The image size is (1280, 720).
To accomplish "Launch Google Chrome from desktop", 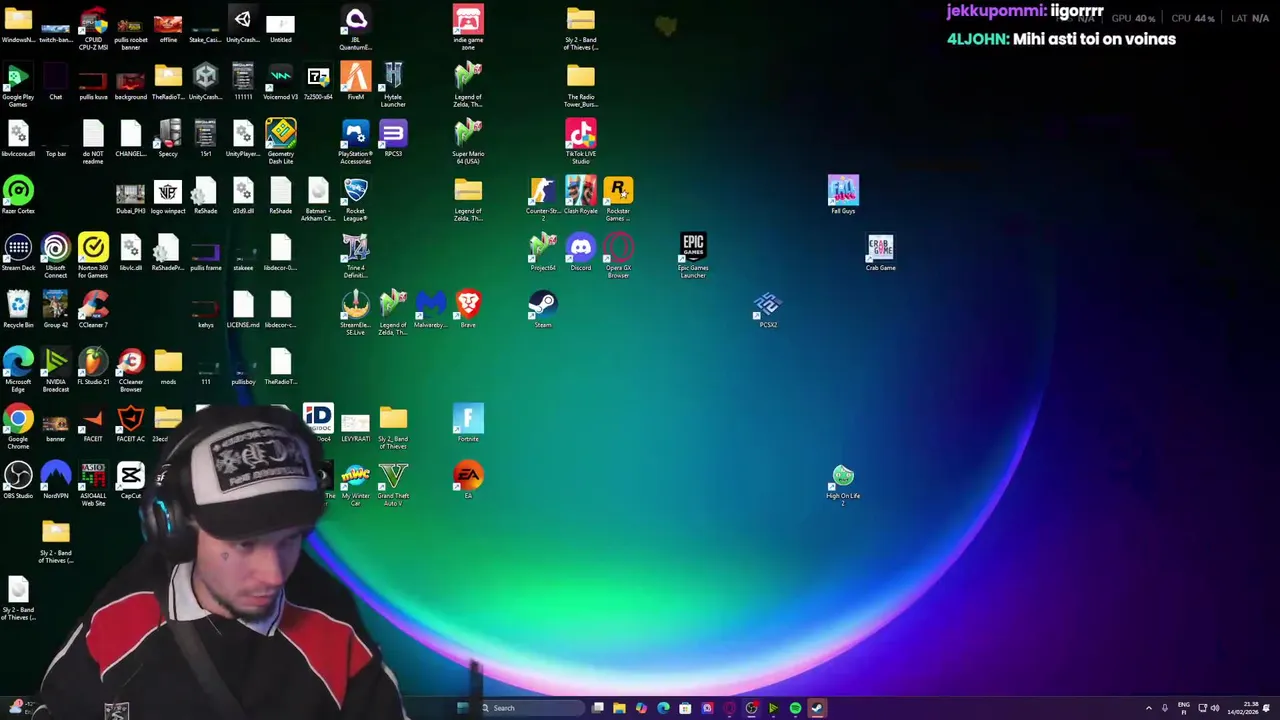I will (x=18, y=426).
